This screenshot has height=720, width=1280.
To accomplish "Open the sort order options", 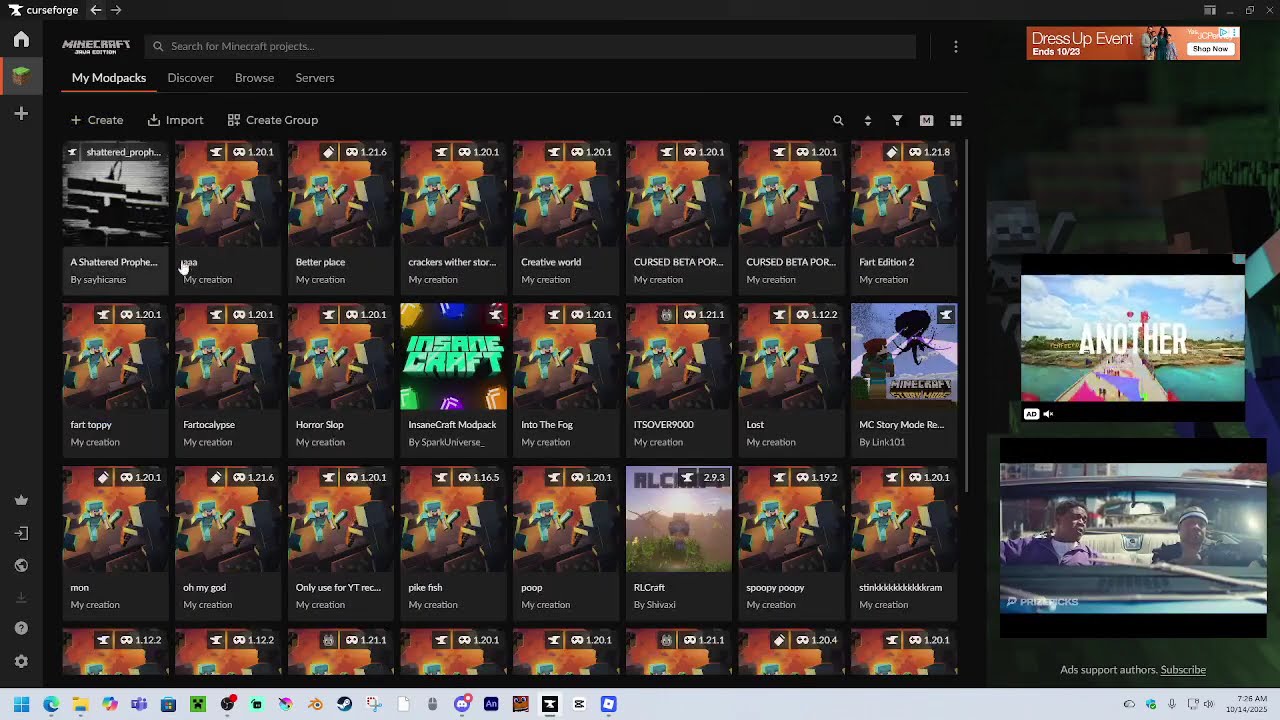I will pos(867,120).
